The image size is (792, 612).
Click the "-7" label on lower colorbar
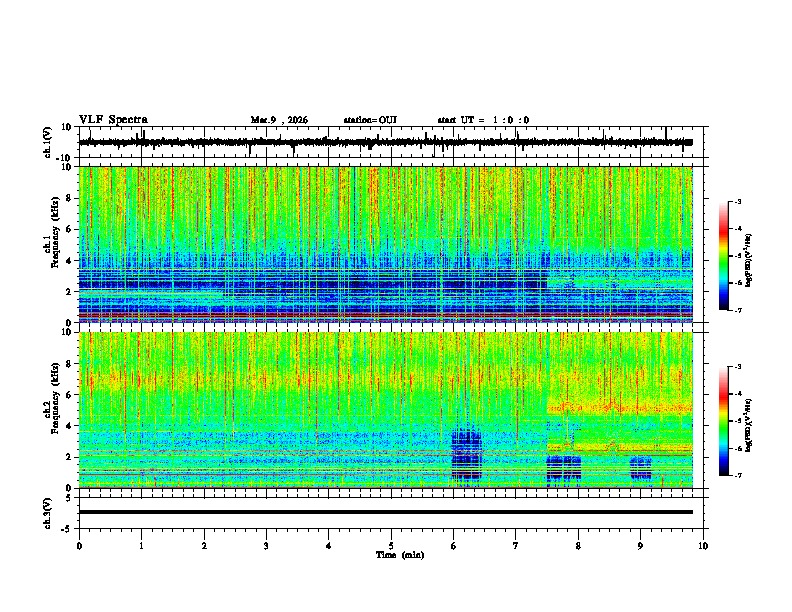(737, 475)
